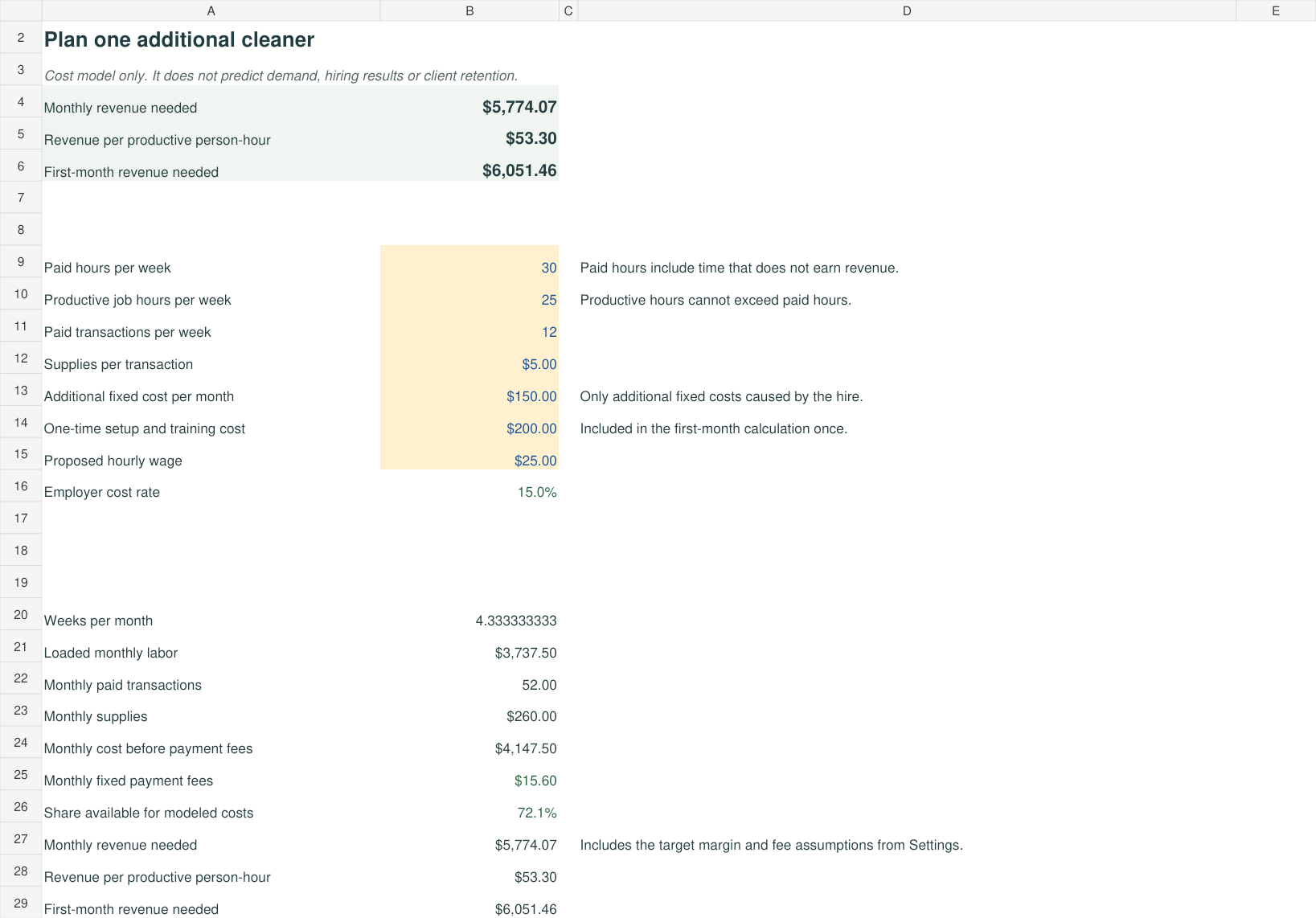Image resolution: width=1316 pixels, height=918 pixels.
Task: Click the column D header
Action: coord(907,10)
